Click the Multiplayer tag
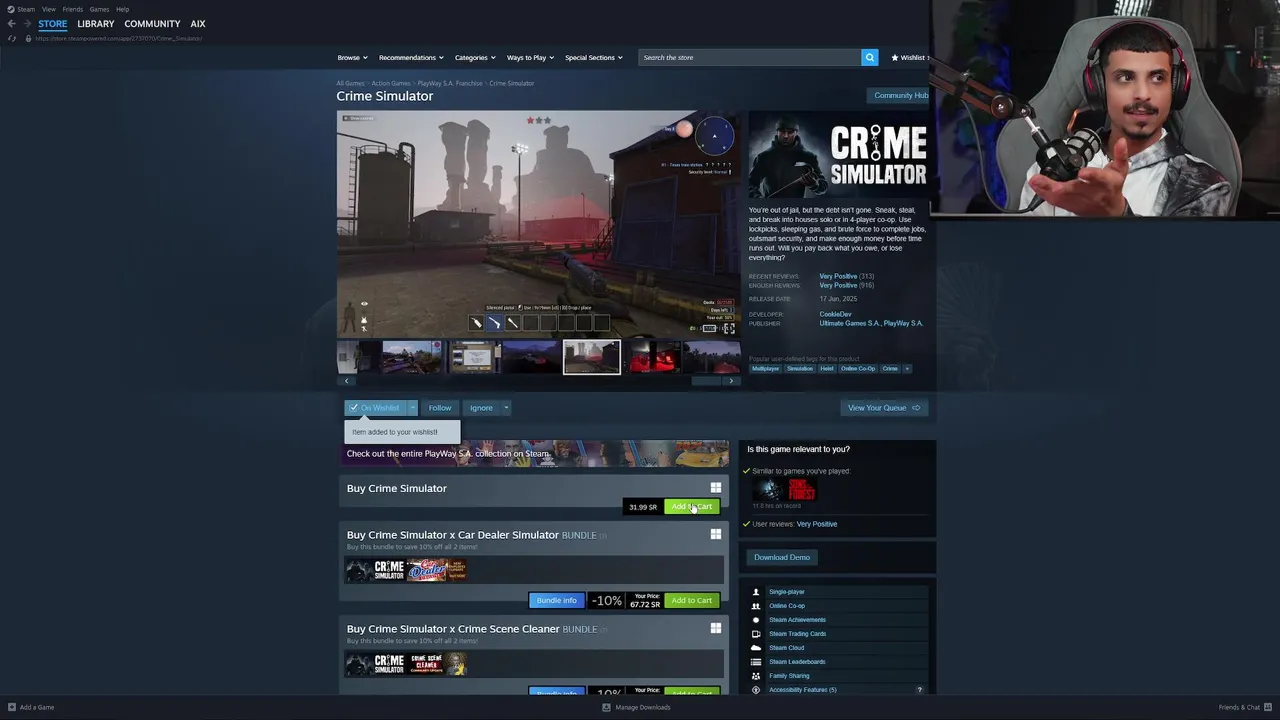This screenshot has width=1280, height=720. (765, 368)
